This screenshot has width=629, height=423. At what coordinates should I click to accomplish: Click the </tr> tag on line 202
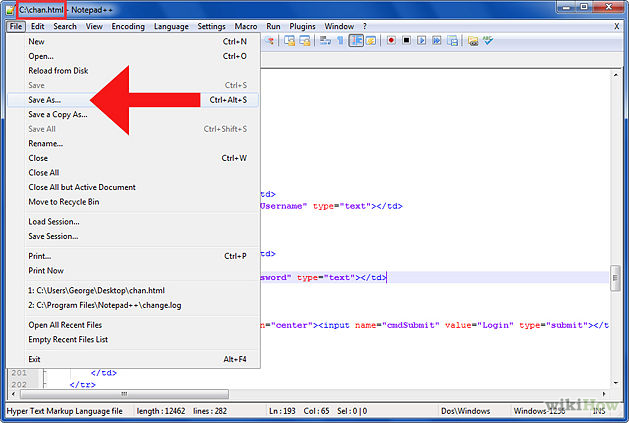coord(83,384)
